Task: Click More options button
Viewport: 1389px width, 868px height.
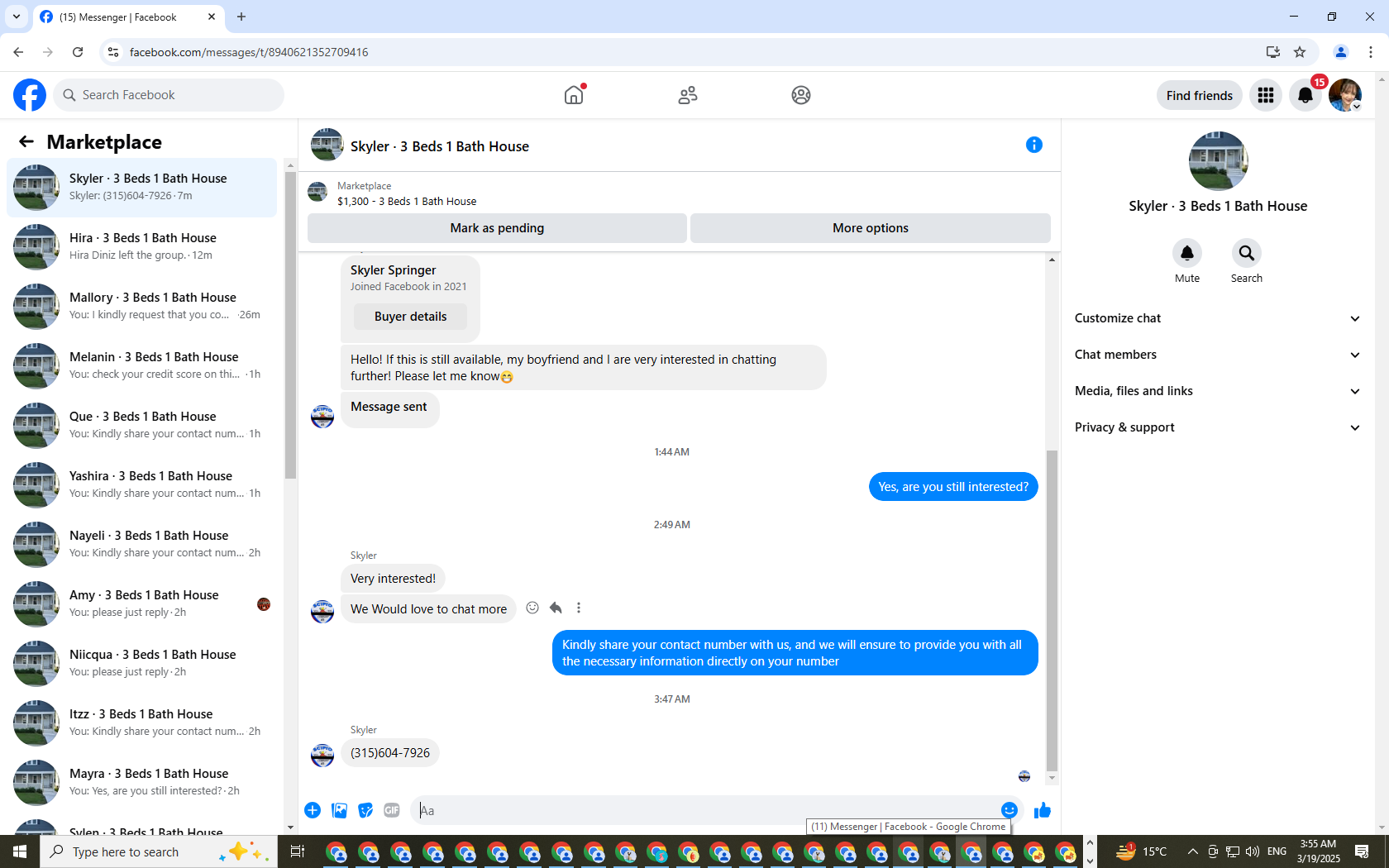Action: [871, 228]
